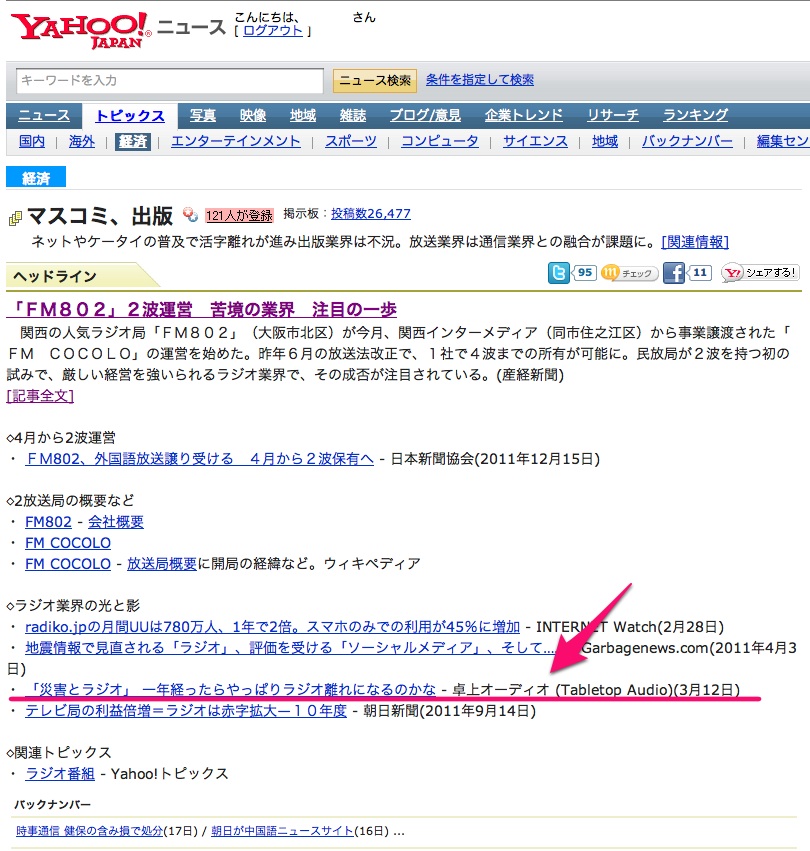This screenshot has height=851, width=810.
Task: Click the Twitter share icon
Action: point(559,273)
